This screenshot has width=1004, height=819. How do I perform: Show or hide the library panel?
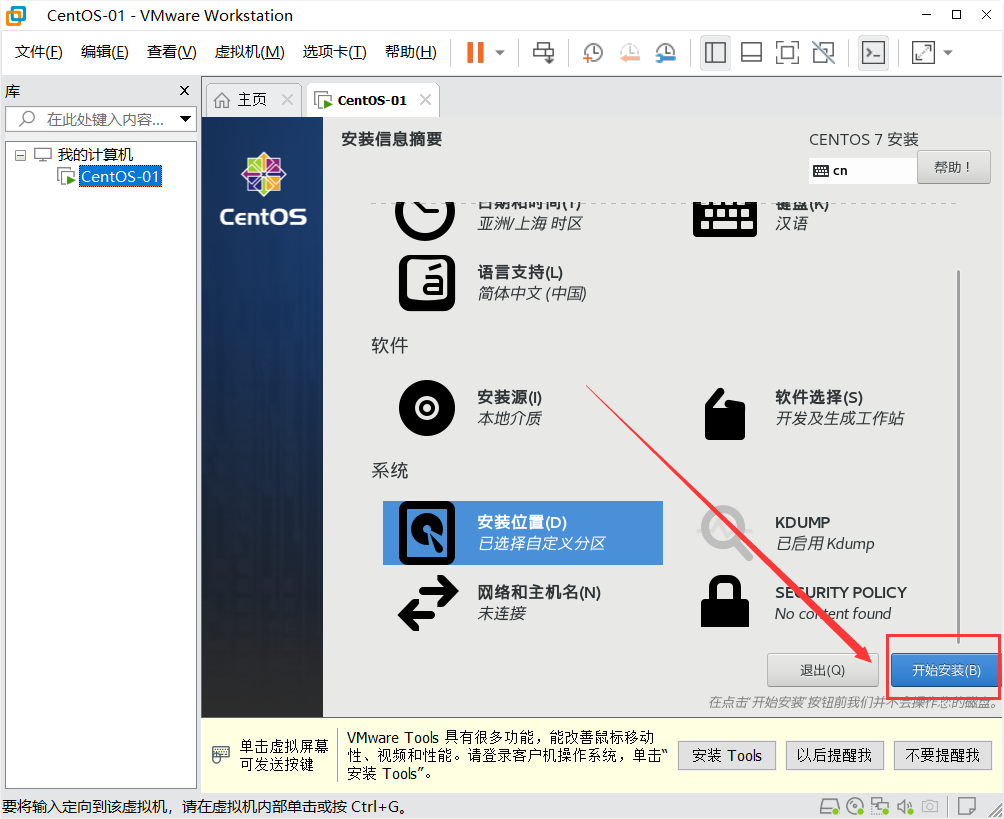[x=715, y=51]
